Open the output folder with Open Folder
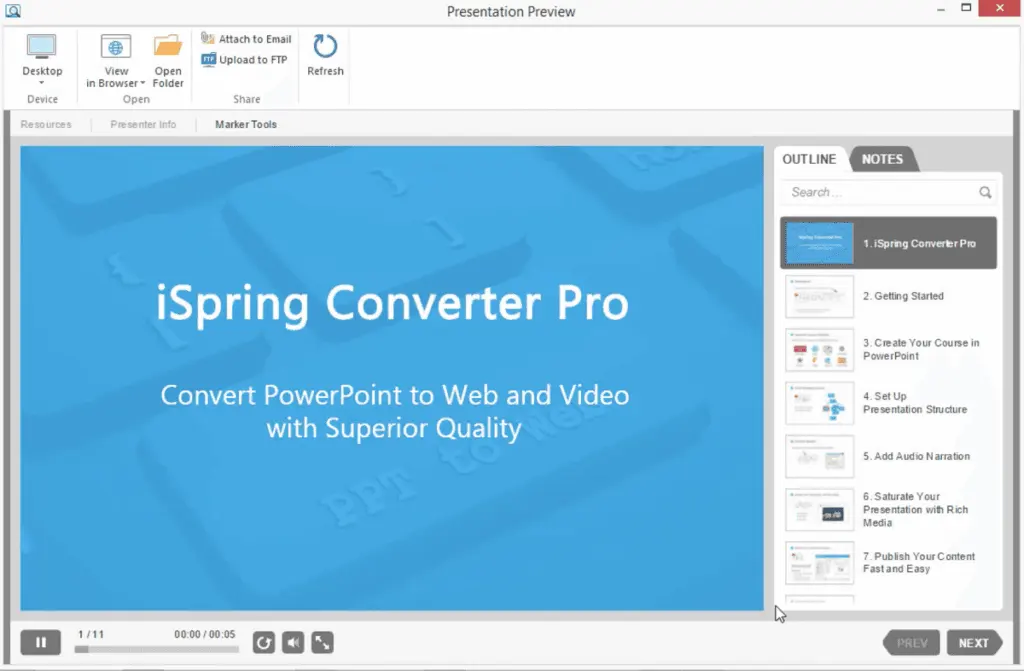Screen dimensions: 1024x671 168,61
